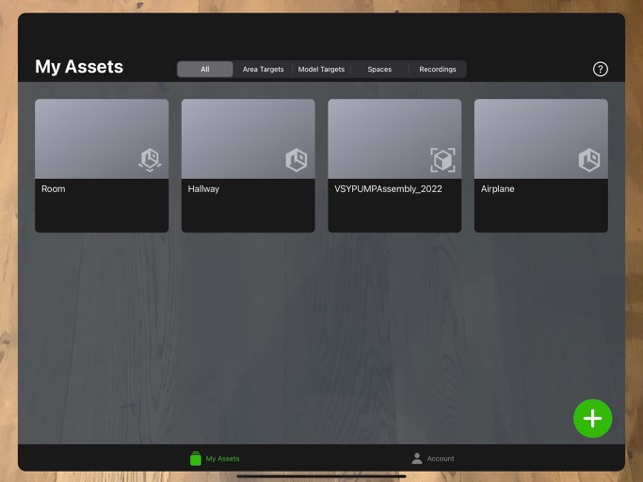643x482 pixels.
Task: Open the Hallway asset thumbnail
Action: [x=248, y=139]
